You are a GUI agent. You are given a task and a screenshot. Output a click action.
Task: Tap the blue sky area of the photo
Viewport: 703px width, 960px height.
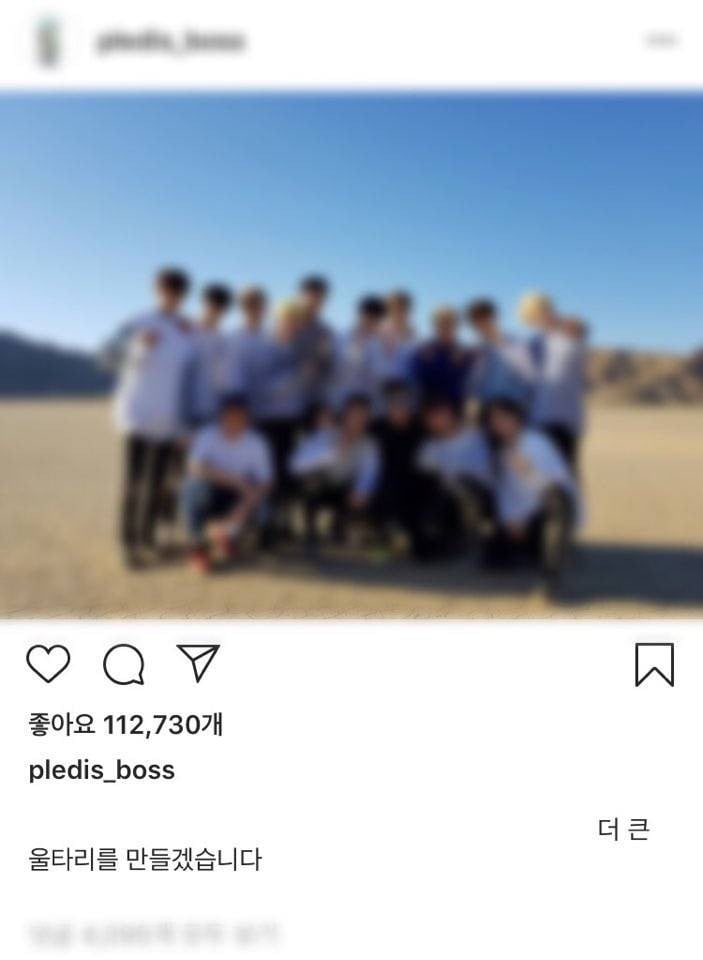(352, 184)
